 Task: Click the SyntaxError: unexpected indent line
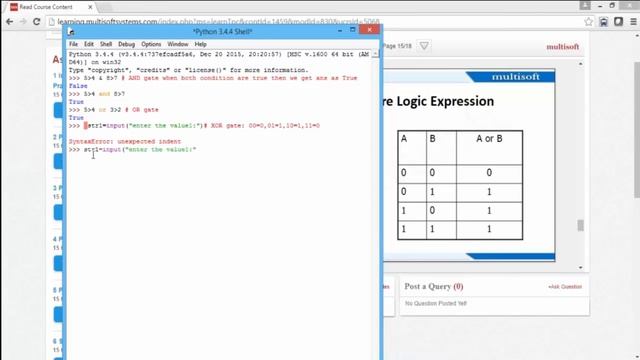tap(124, 142)
